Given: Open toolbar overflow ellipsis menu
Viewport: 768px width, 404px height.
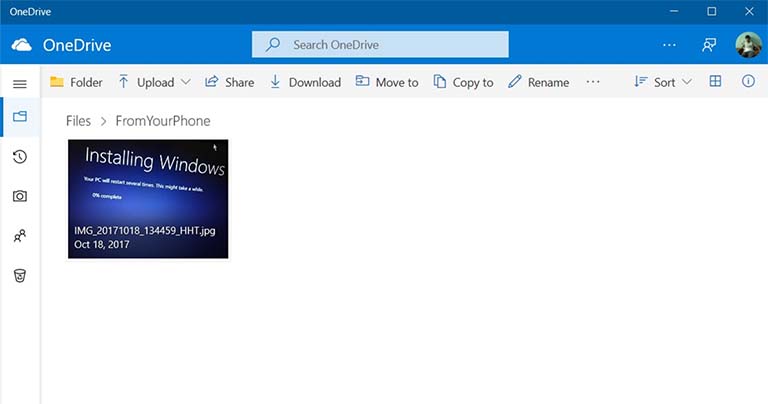Looking at the screenshot, I should pyautogui.click(x=593, y=82).
